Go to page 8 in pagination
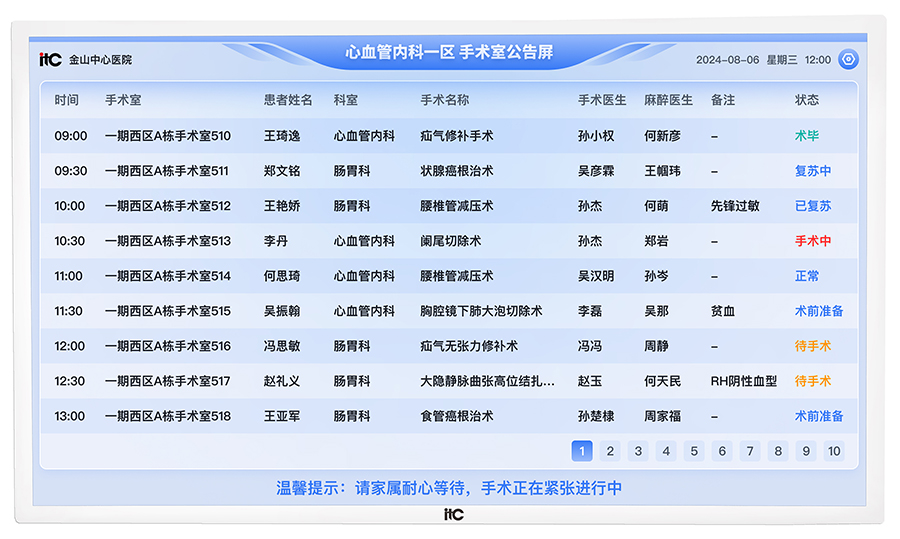 [778, 451]
